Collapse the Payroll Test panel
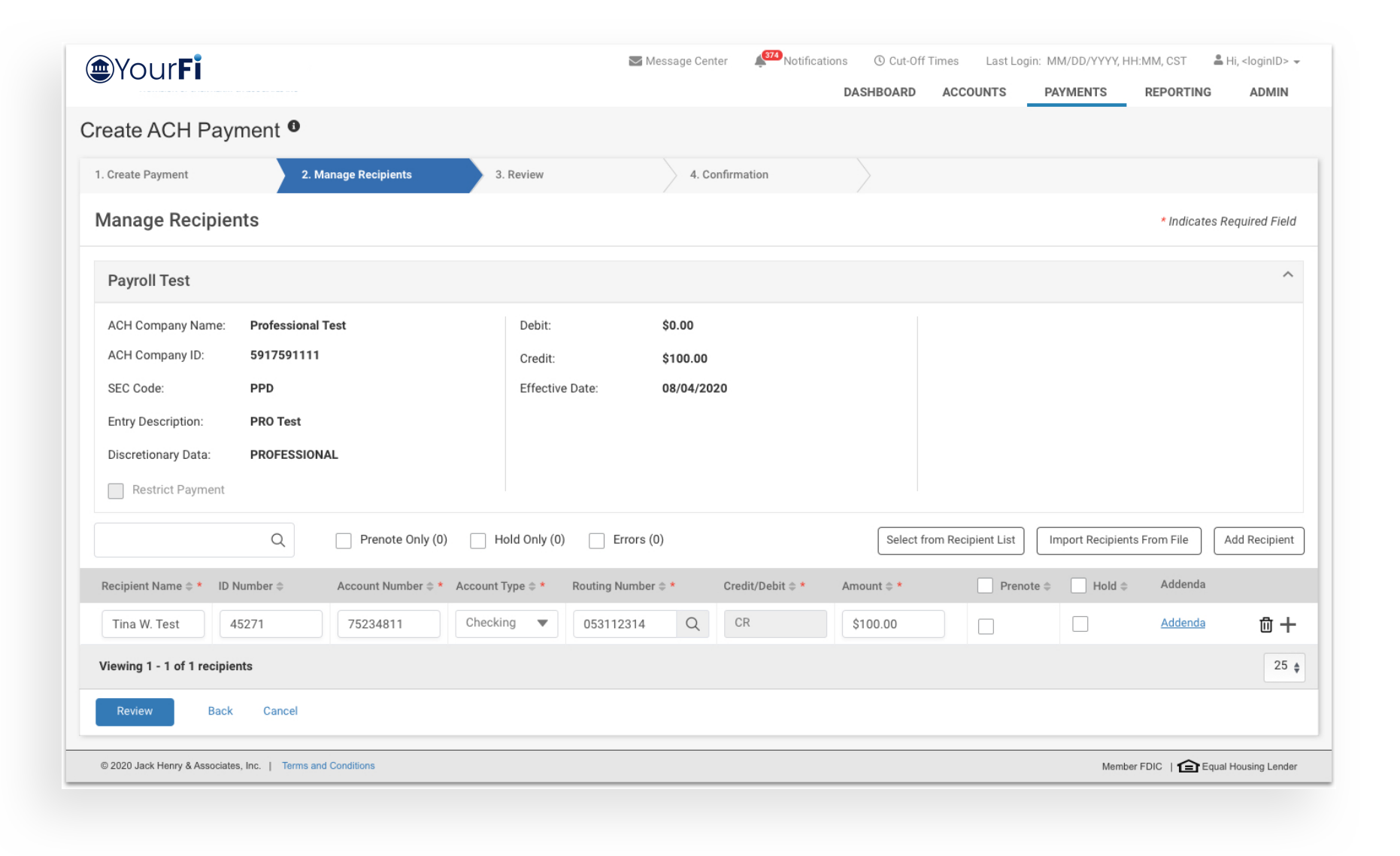 [1287, 275]
